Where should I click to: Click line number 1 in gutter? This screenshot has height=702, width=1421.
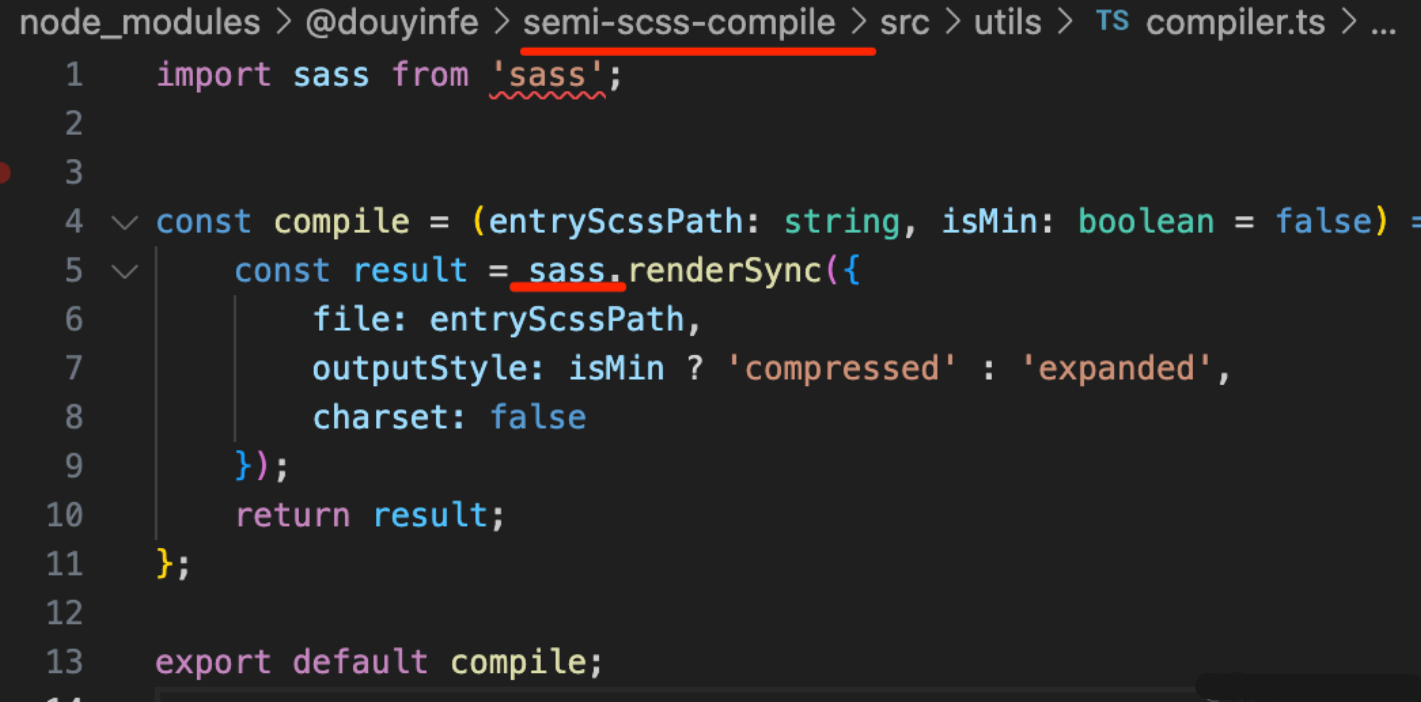point(73,75)
